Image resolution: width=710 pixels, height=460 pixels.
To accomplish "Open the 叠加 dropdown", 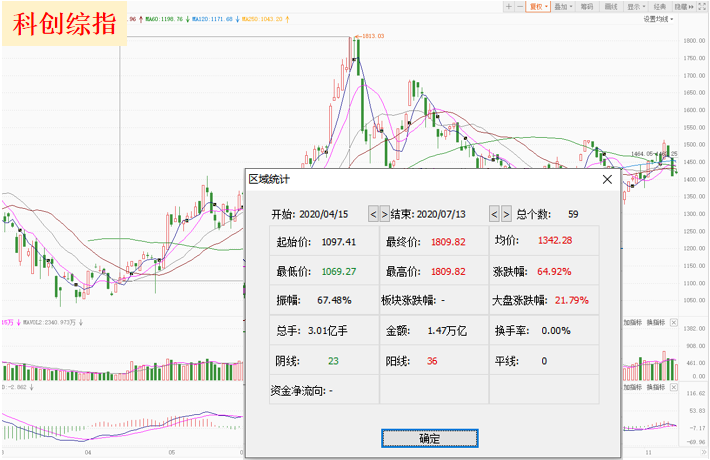I will pos(563,6).
